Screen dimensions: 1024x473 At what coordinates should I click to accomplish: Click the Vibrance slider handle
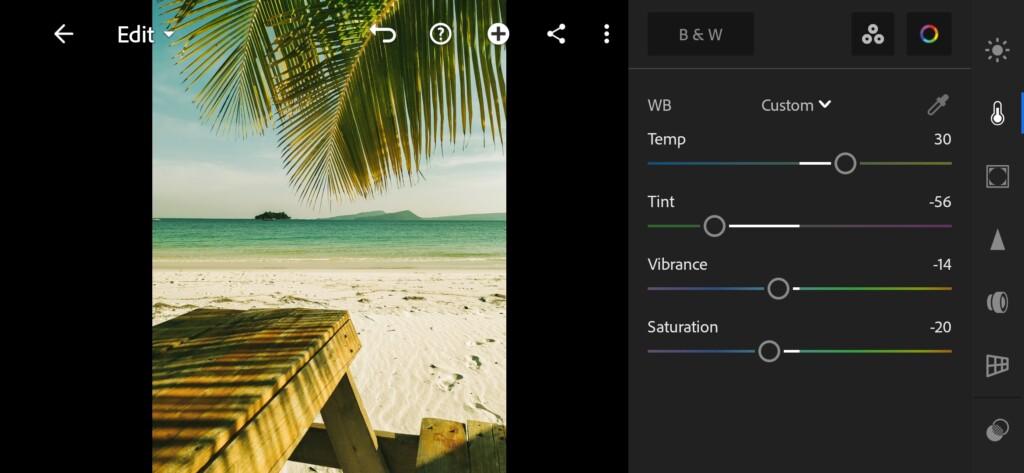778,289
